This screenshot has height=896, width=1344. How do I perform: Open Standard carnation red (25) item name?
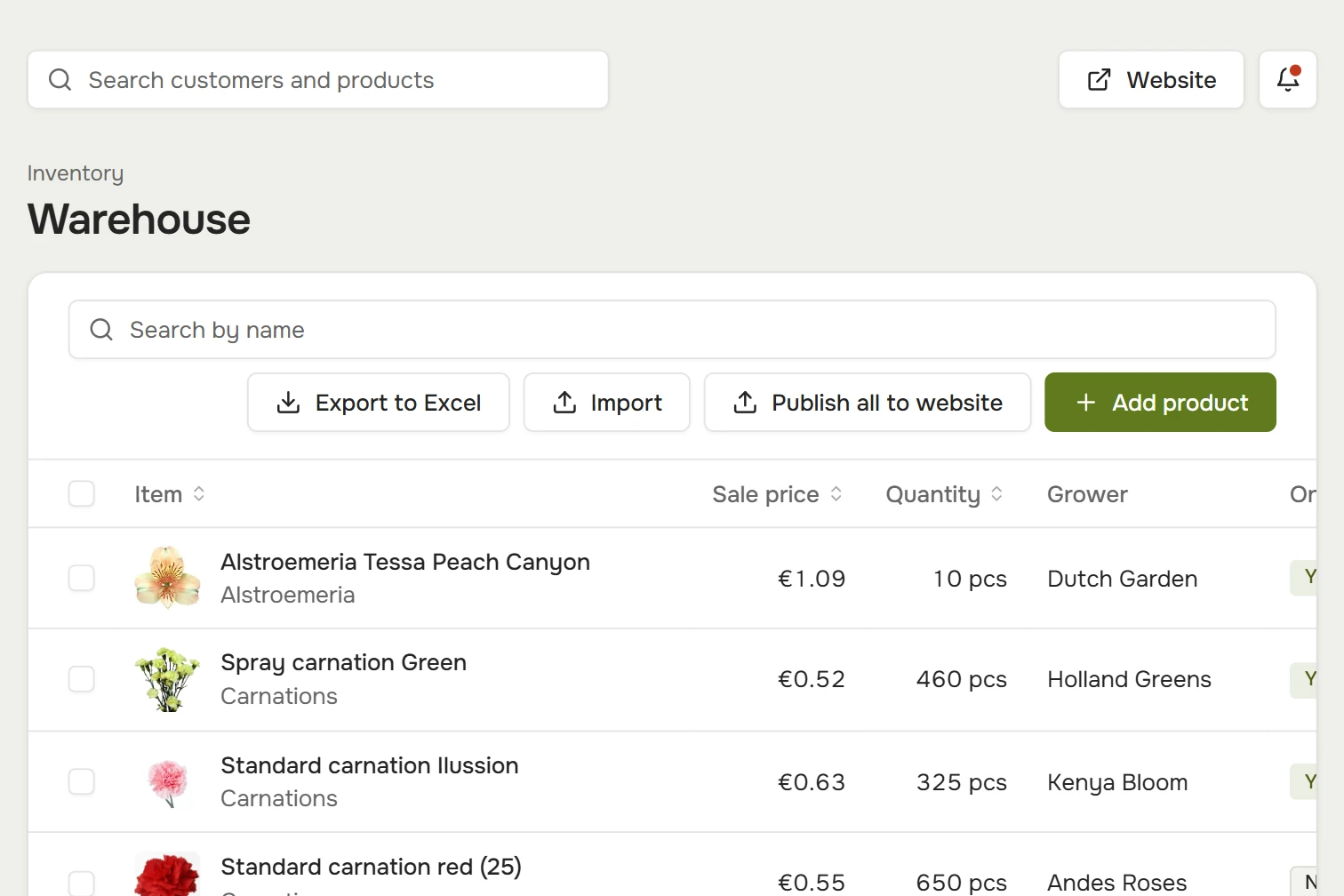tap(371, 867)
